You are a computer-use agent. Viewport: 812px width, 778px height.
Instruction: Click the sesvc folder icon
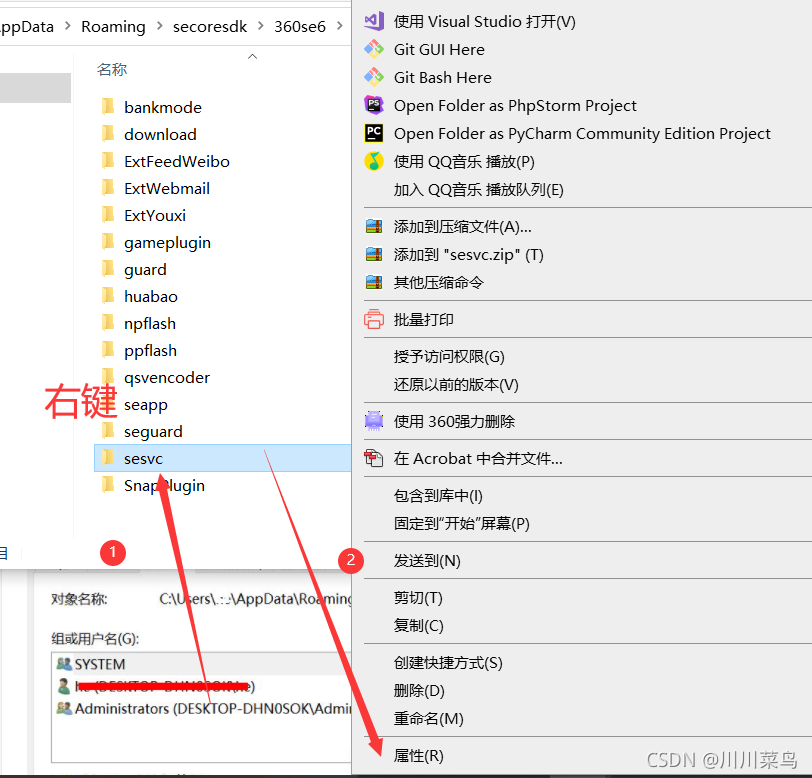(x=108, y=457)
